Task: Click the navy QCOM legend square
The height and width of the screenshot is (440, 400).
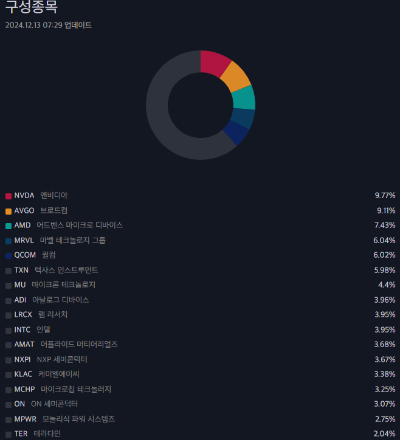Action: pos(8,256)
